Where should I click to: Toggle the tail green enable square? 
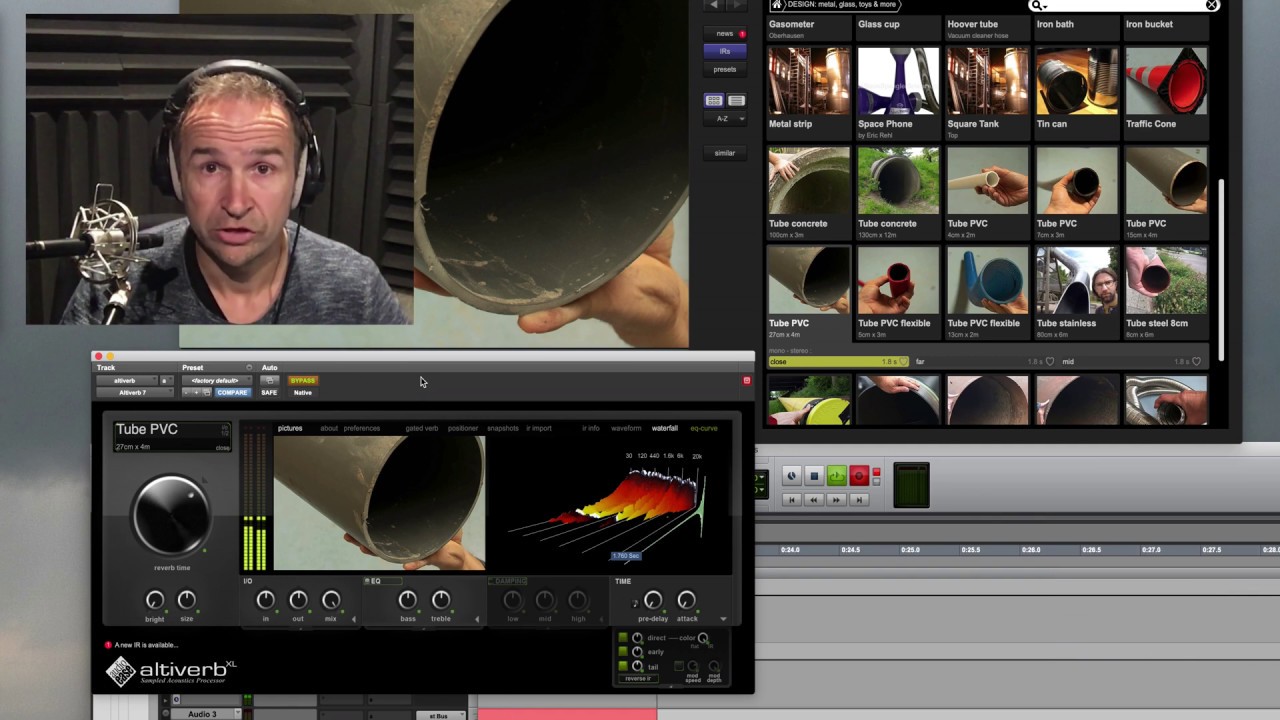pos(623,666)
